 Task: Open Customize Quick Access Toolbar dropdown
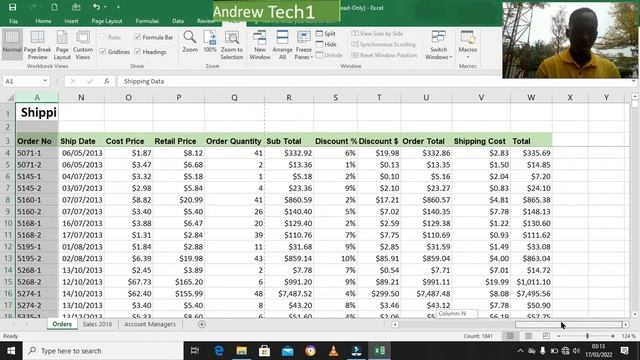(x=118, y=7)
